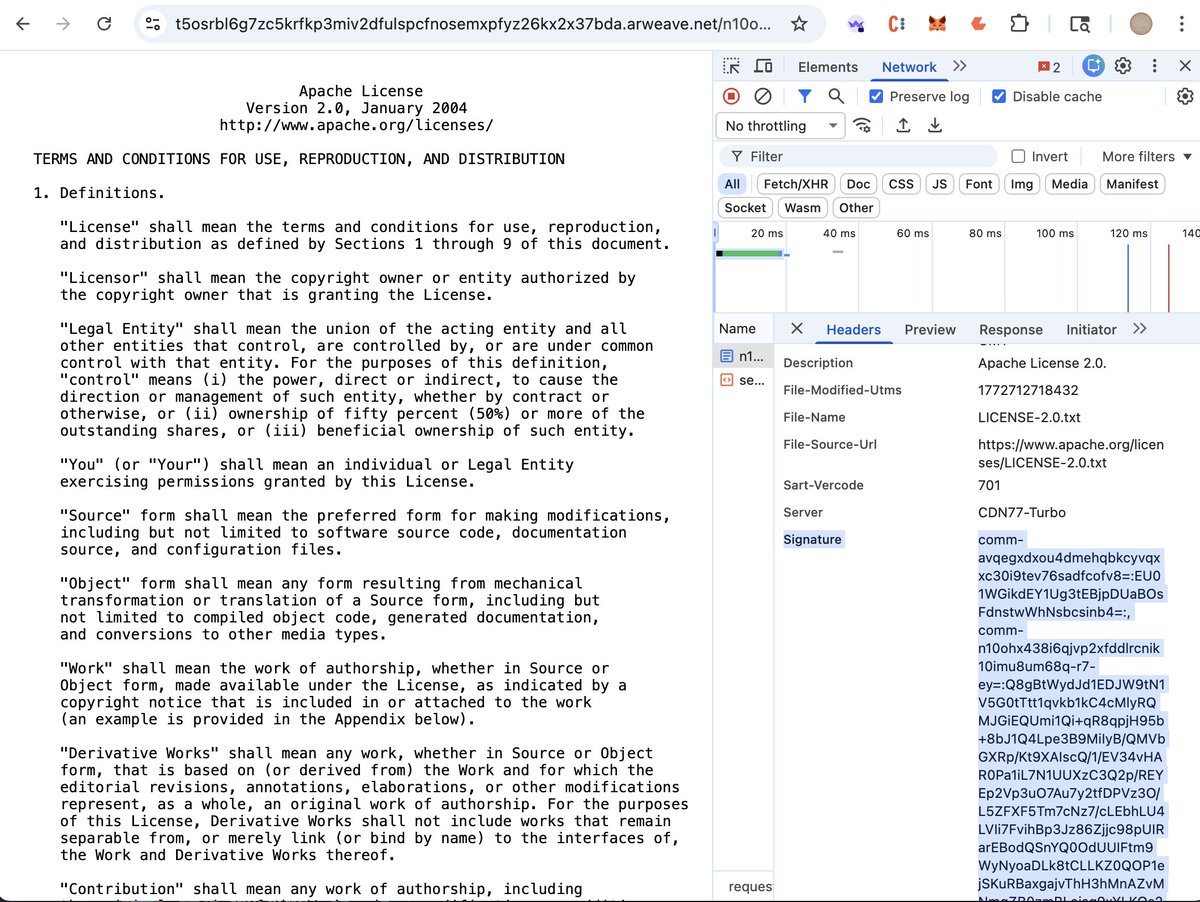
Task: Expand the More filters dropdown
Action: (x=1147, y=156)
